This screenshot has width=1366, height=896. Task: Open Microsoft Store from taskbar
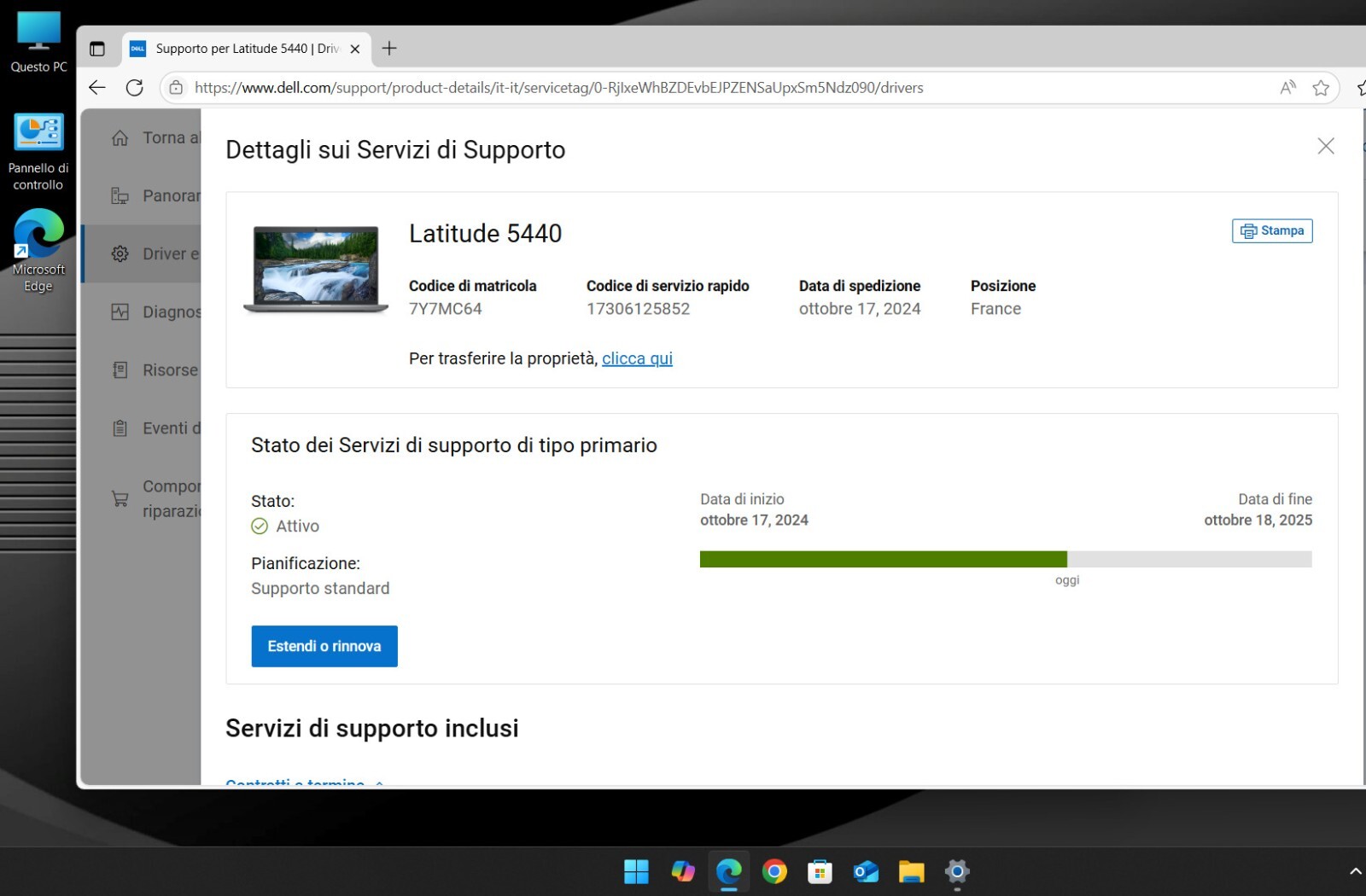(820, 871)
